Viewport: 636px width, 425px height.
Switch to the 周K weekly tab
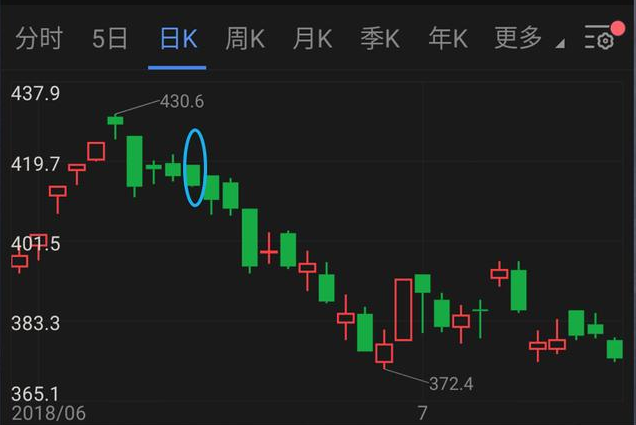tap(245, 39)
